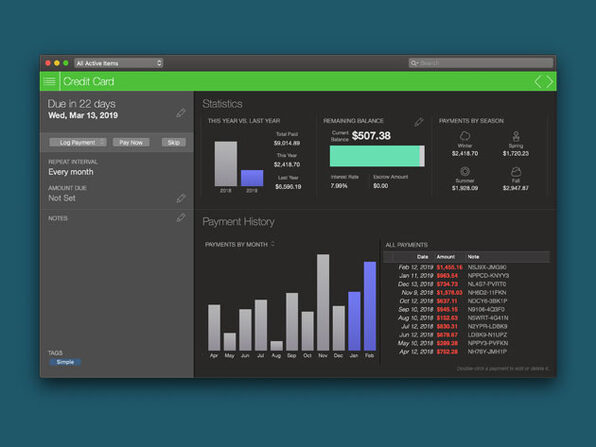Click the $507.38 current balance value
This screenshot has width=596, height=447.
[x=371, y=136]
